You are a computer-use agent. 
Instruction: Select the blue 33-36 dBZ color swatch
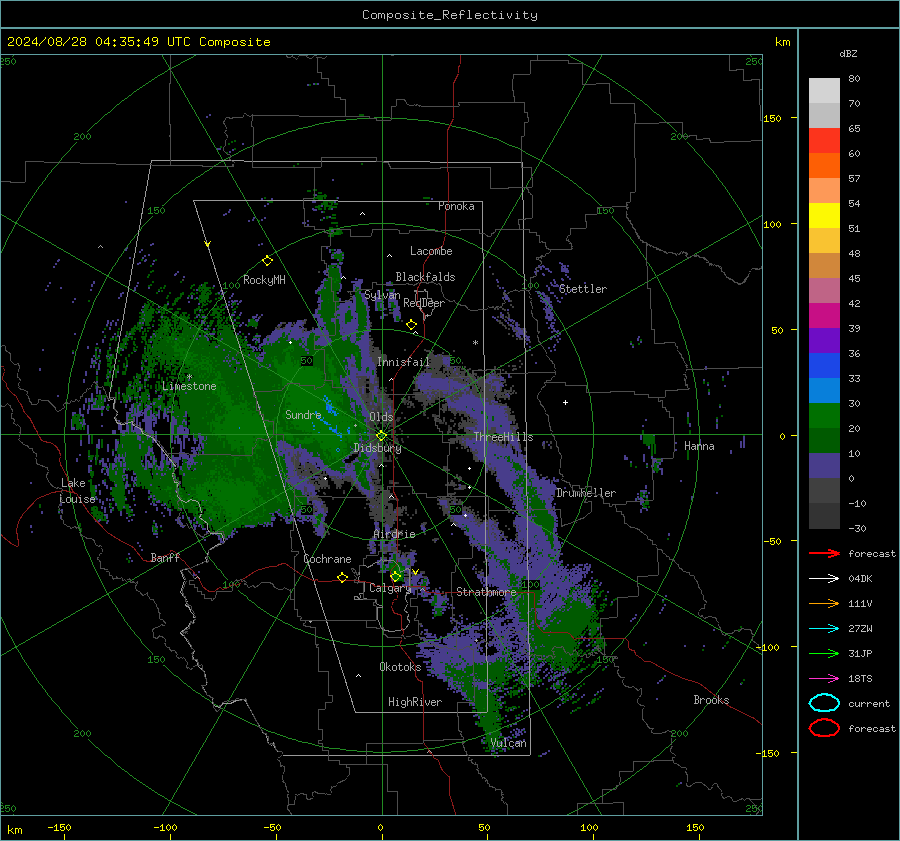point(824,365)
